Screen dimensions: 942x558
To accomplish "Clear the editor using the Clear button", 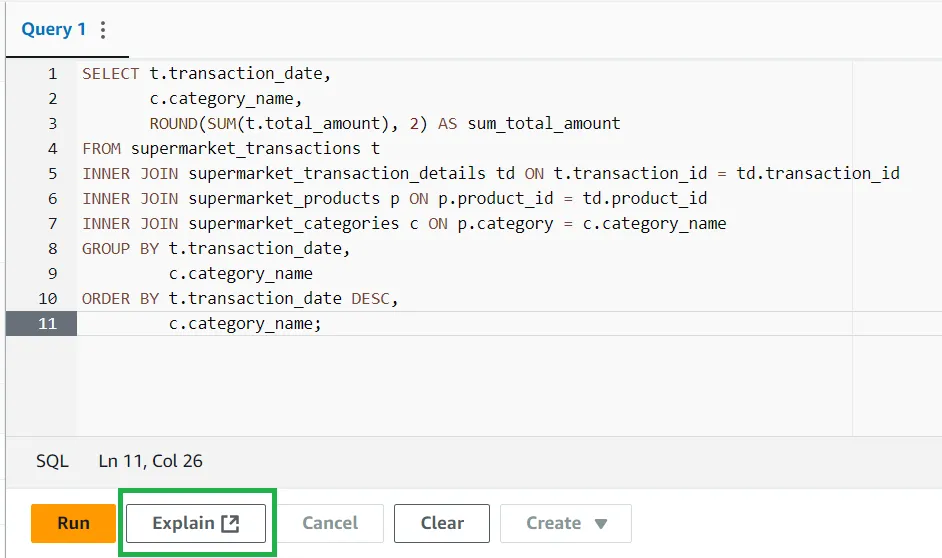I will tap(442, 523).
